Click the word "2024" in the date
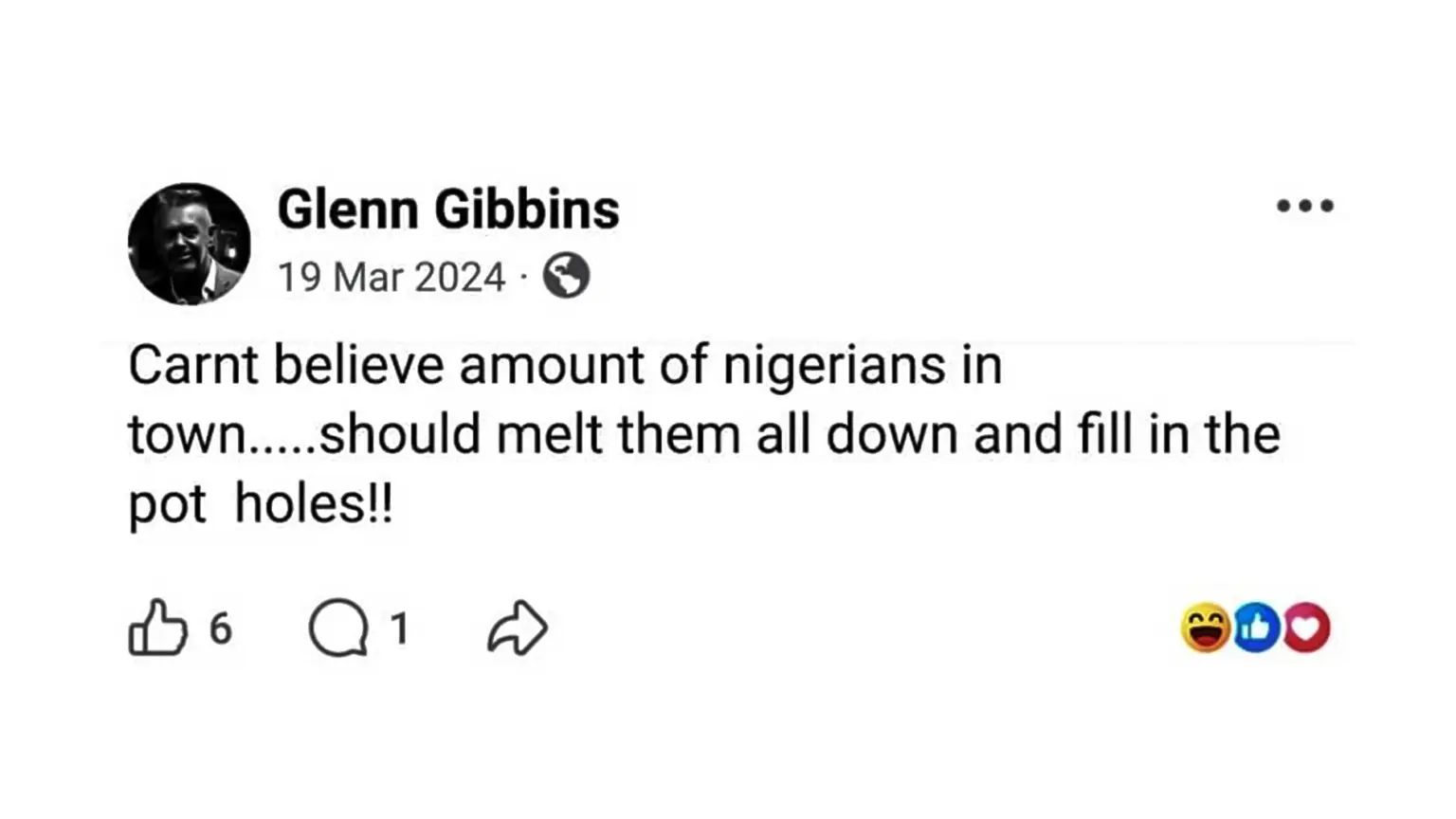1456x819 pixels. pos(460,278)
